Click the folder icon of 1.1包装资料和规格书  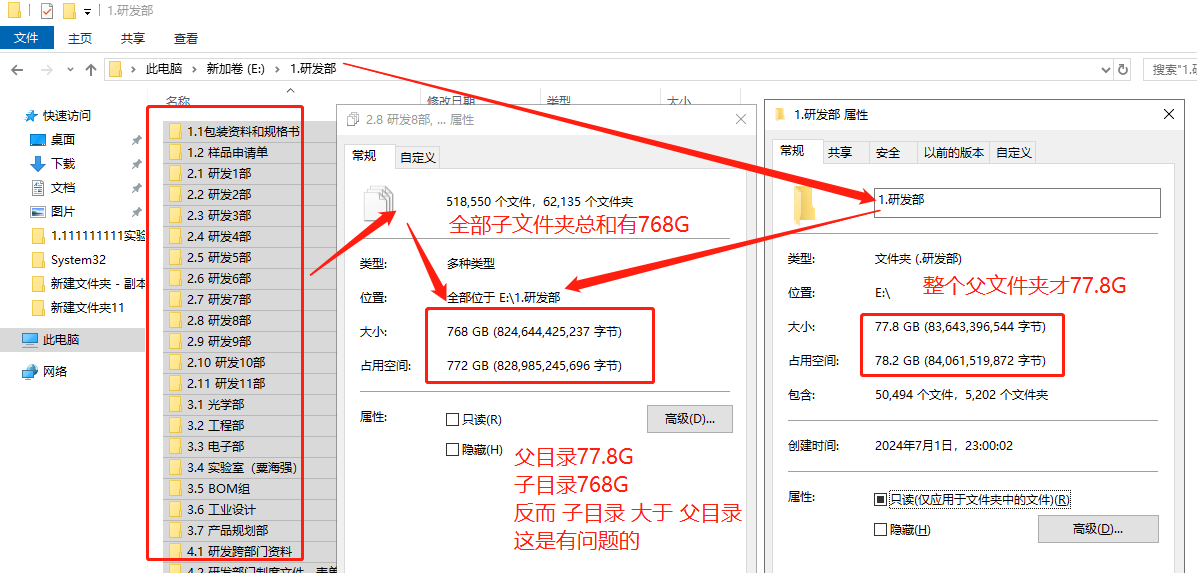[175, 131]
